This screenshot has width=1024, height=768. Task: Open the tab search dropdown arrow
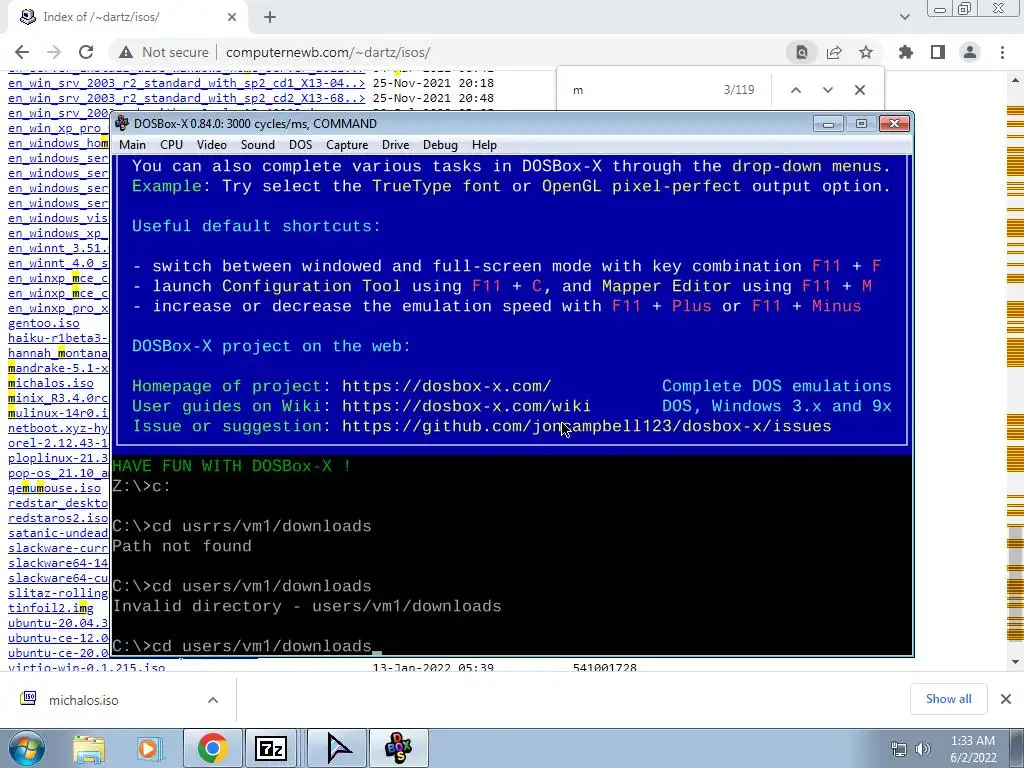tap(904, 18)
